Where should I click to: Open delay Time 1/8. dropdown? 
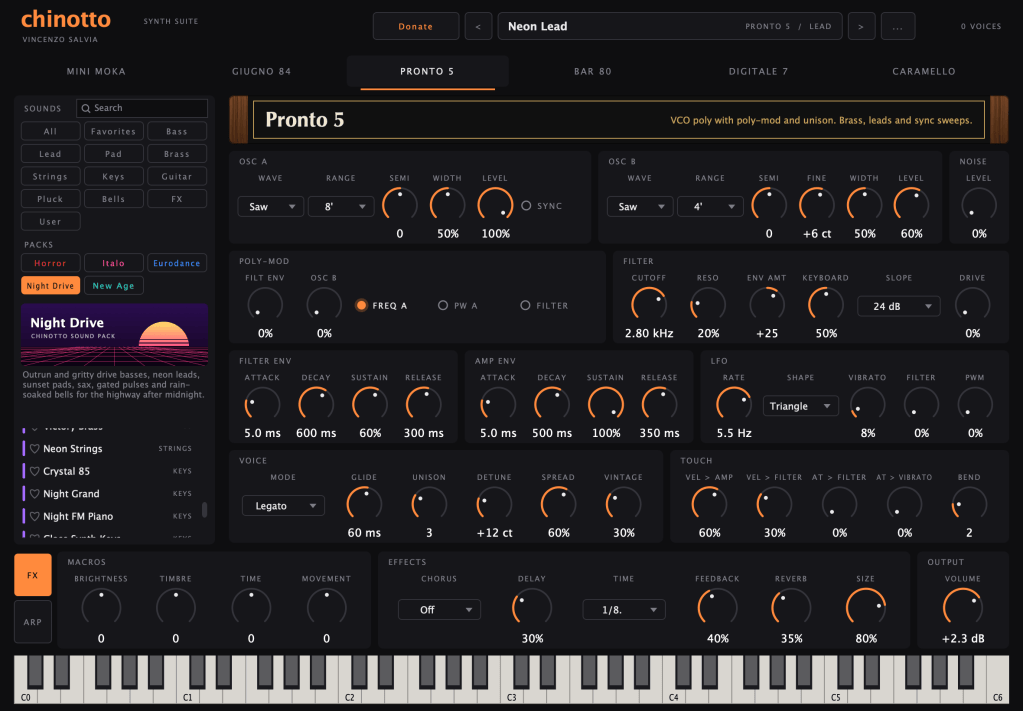[624, 610]
